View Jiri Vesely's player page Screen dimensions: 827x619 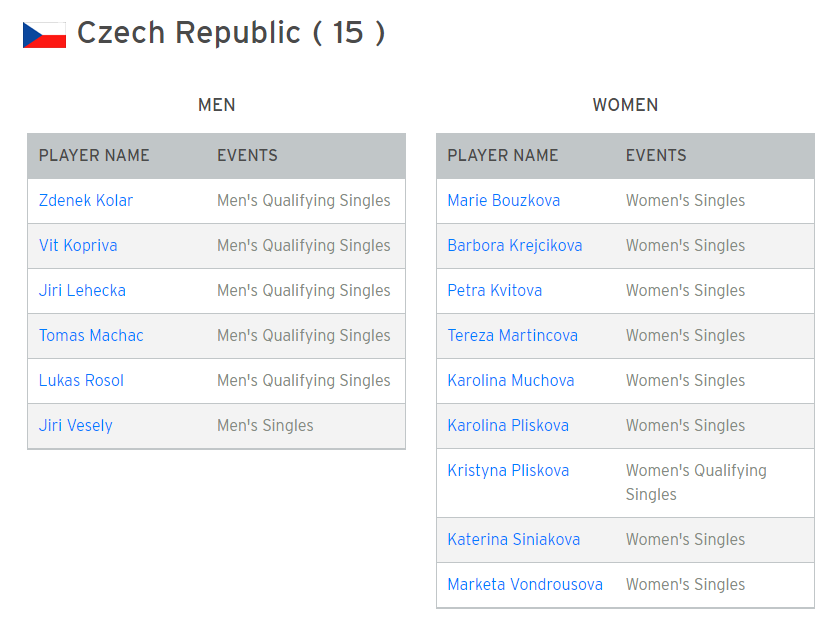click(x=75, y=425)
